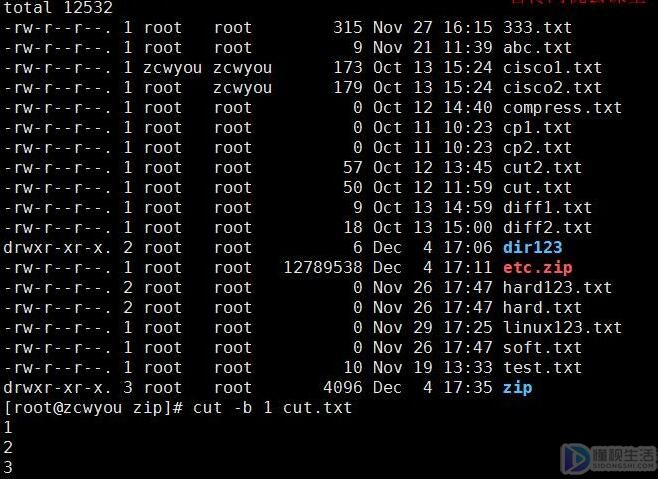Click the 333.txt filename
This screenshot has width=658, height=479.
coord(537,28)
